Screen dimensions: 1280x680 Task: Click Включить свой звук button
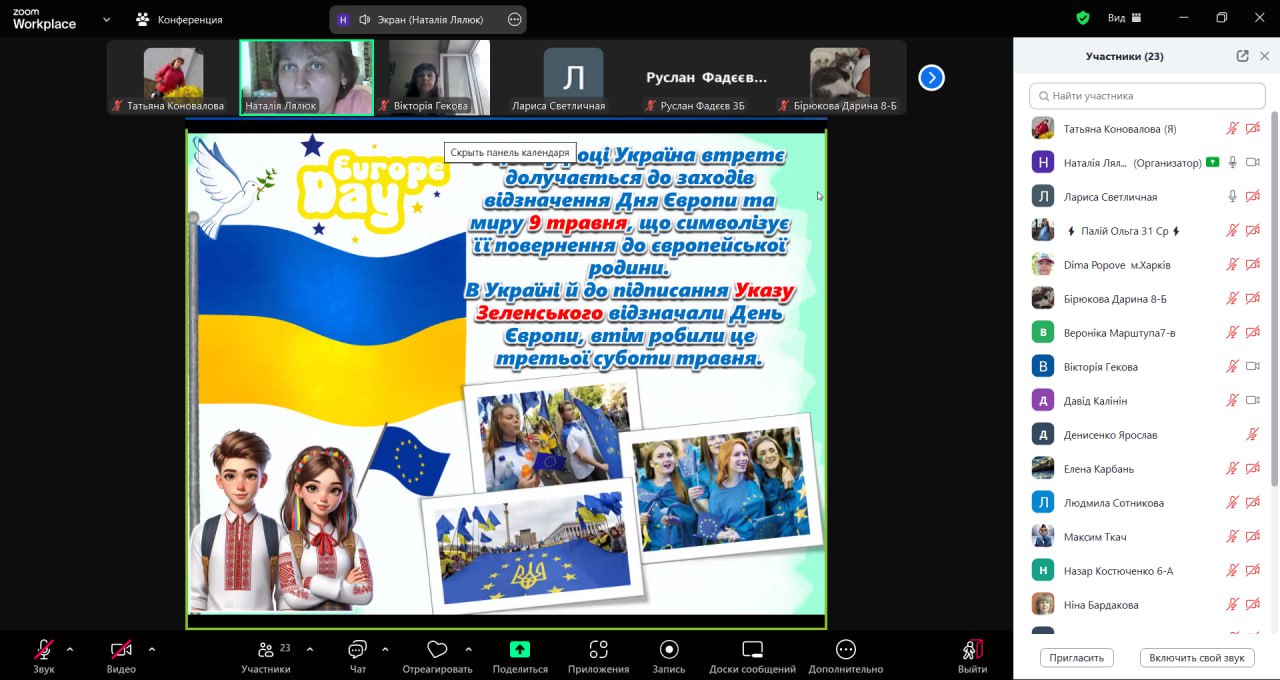[1196, 658]
